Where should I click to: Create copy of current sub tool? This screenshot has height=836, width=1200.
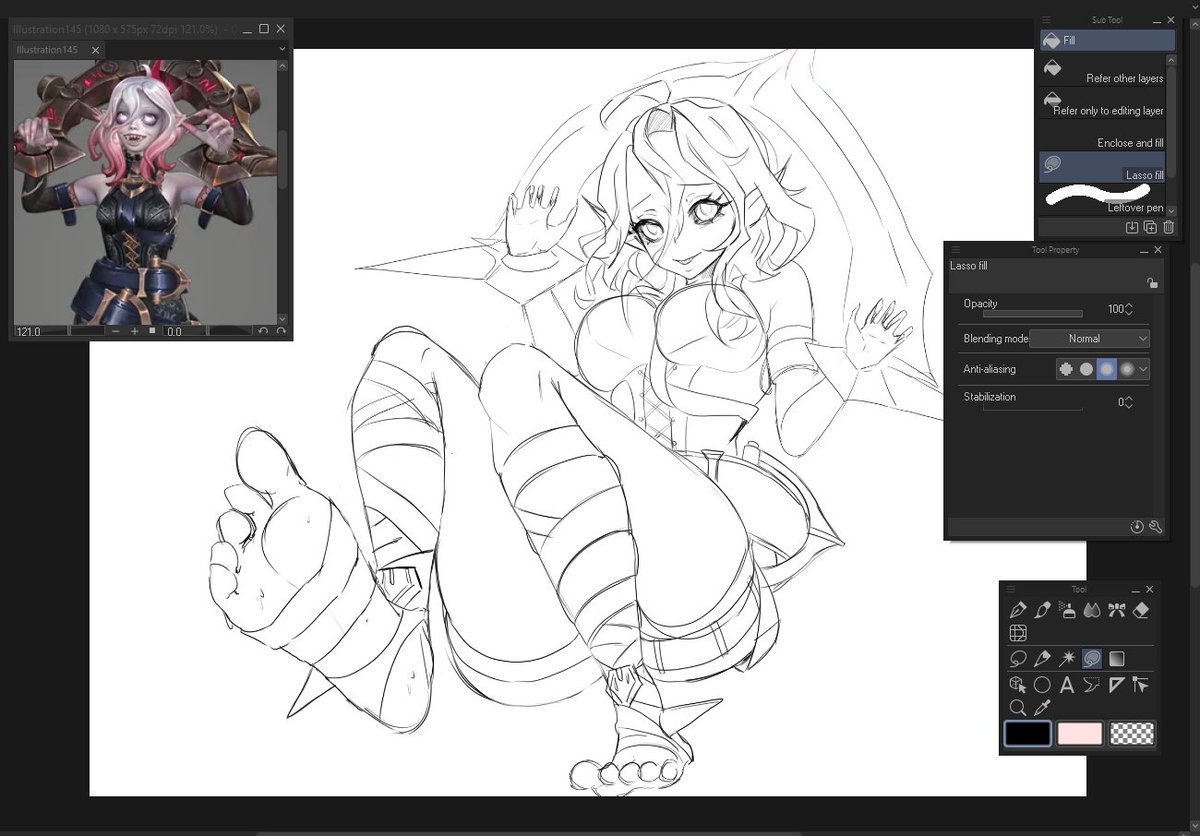pyautogui.click(x=1150, y=227)
